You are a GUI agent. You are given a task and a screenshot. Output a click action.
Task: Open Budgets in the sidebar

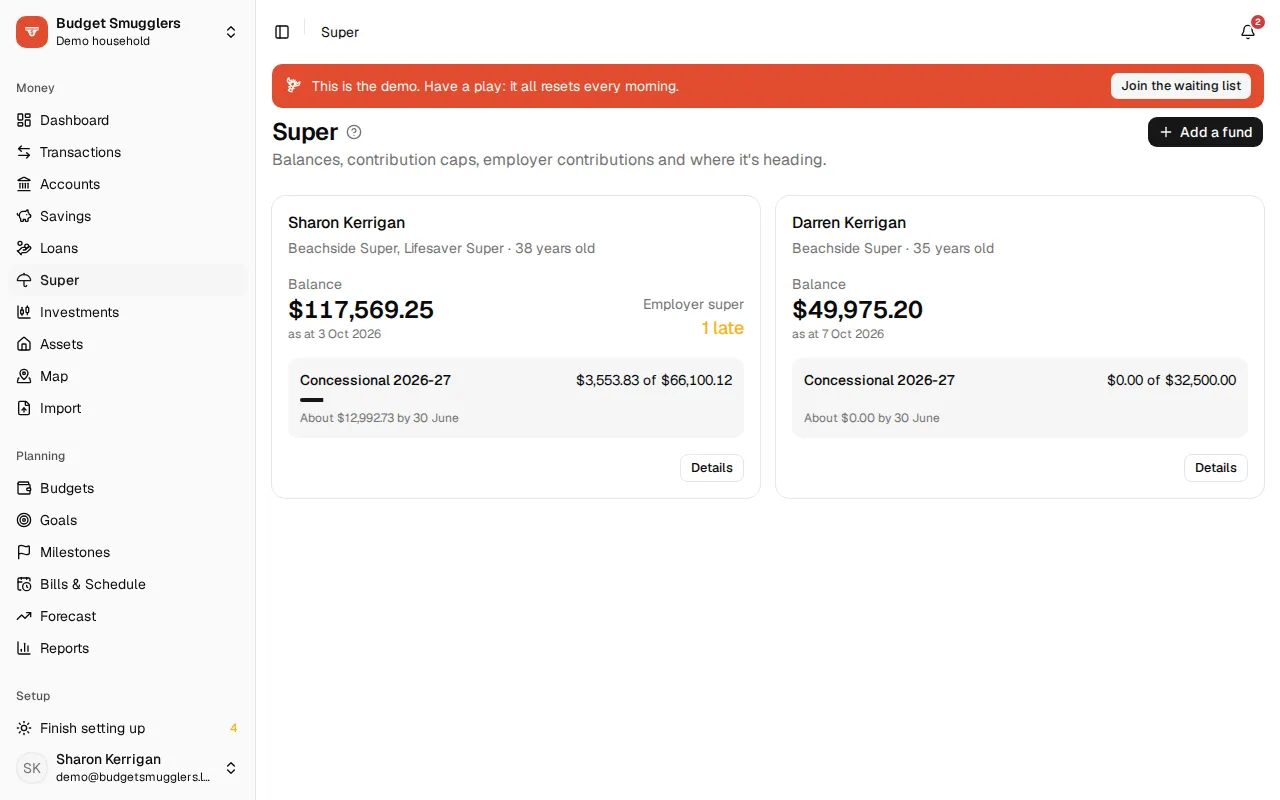point(128,488)
